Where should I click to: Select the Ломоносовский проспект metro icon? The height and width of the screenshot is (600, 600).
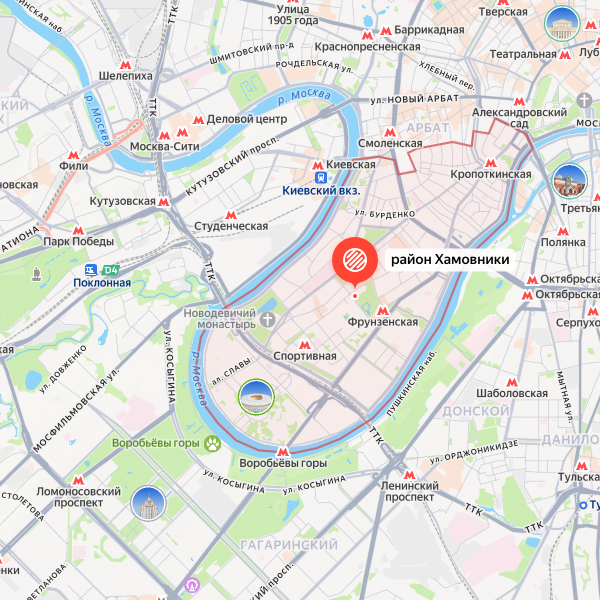click(x=78, y=480)
